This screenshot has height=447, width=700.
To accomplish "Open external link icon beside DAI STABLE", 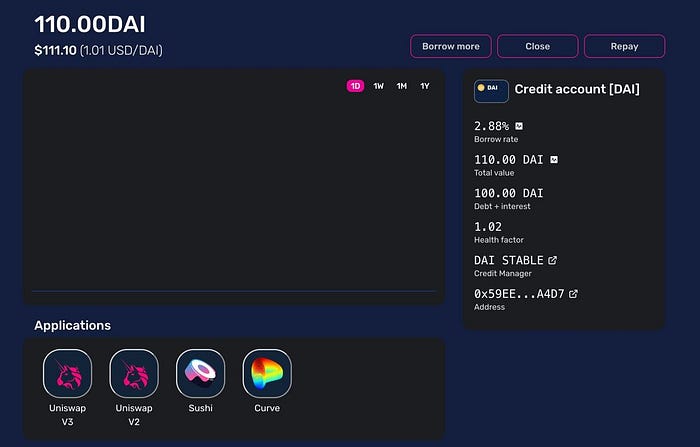I will point(552,260).
